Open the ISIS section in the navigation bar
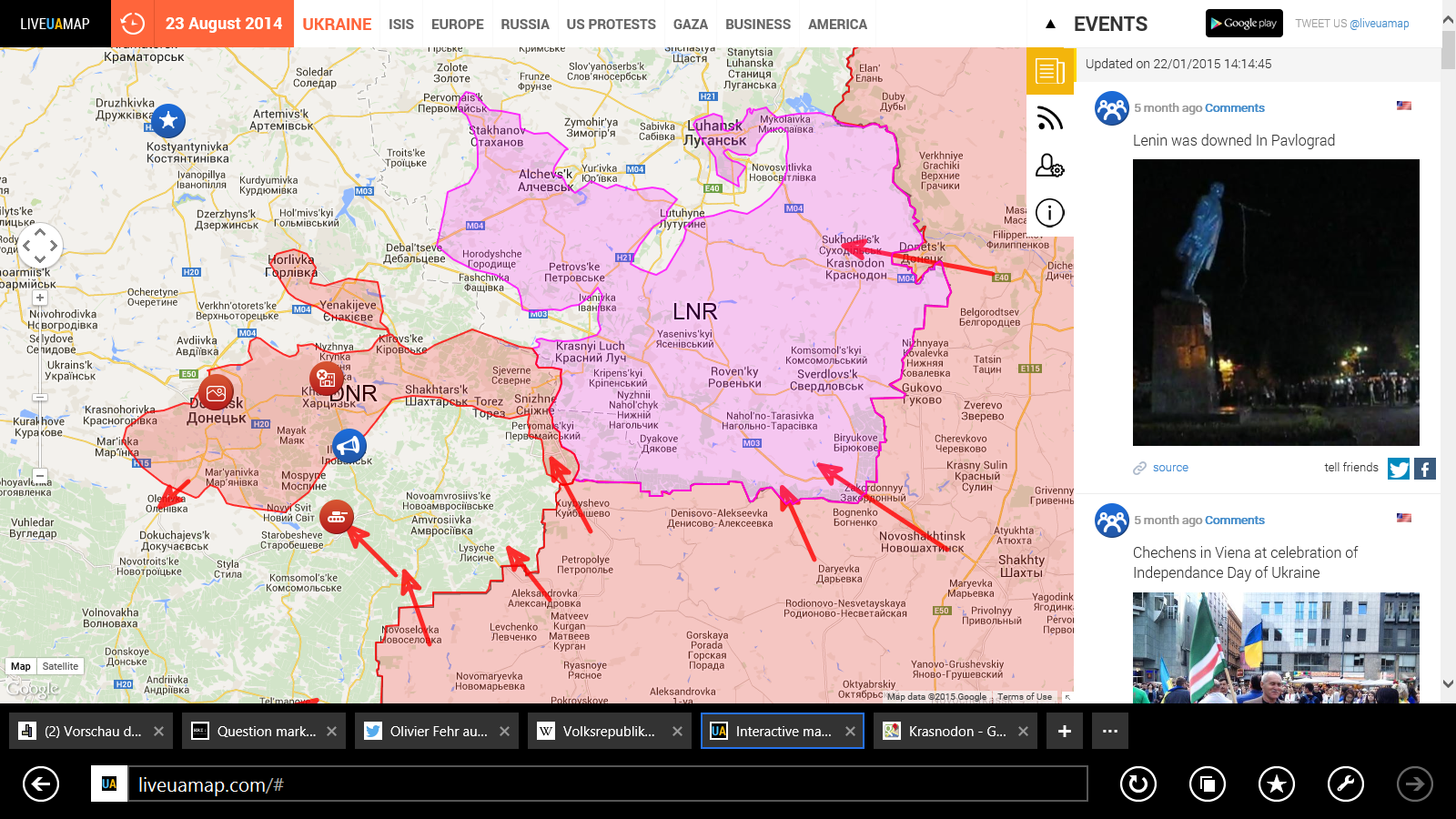This screenshot has width=1456, height=819. coord(400,25)
